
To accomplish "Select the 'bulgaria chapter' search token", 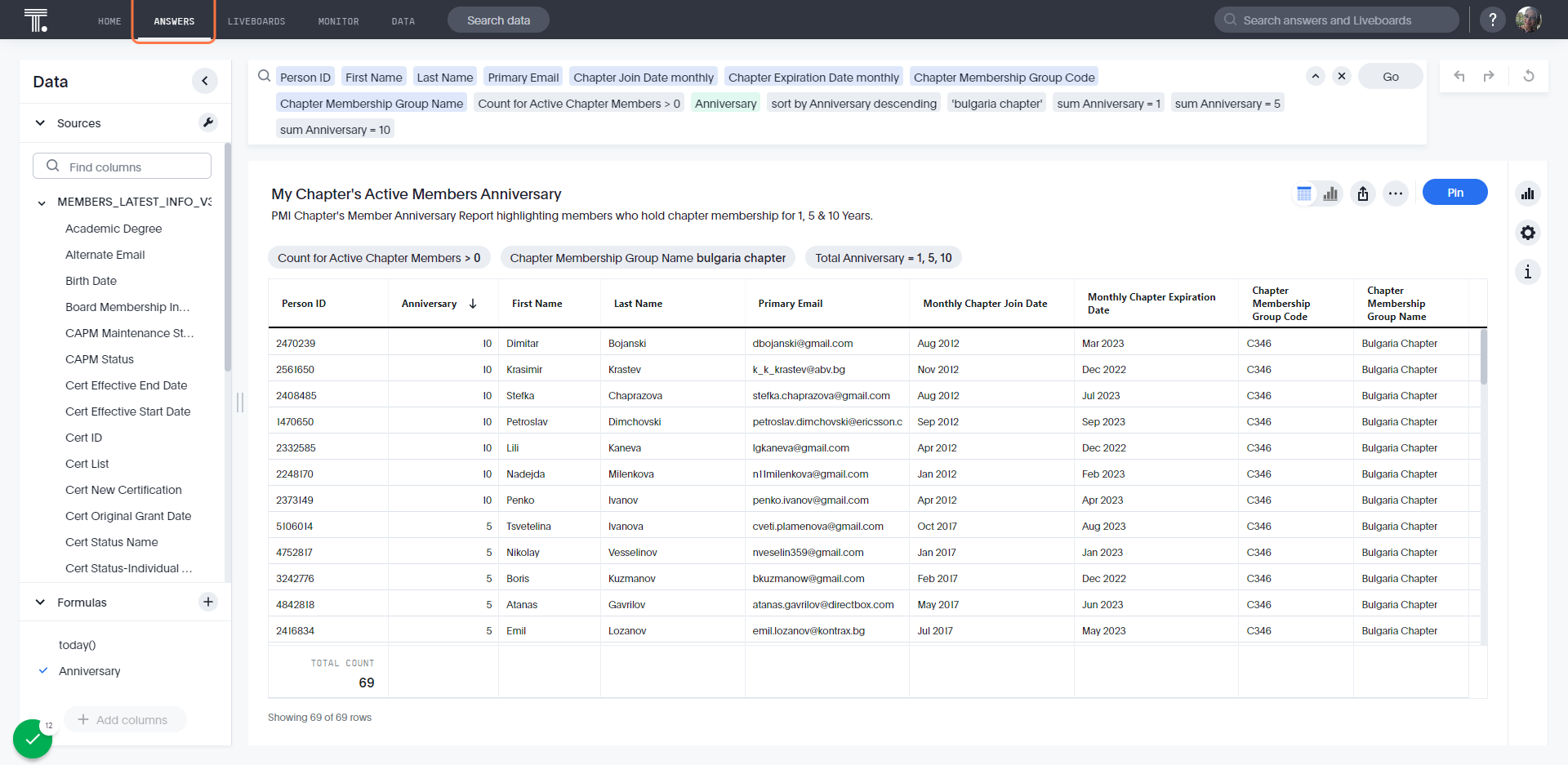I will tap(997, 103).
